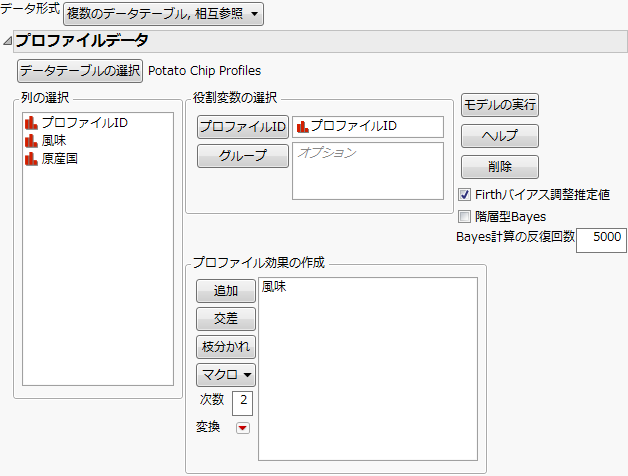Click the 交差 button
Viewport: 628px width, 476px height.
226,319
